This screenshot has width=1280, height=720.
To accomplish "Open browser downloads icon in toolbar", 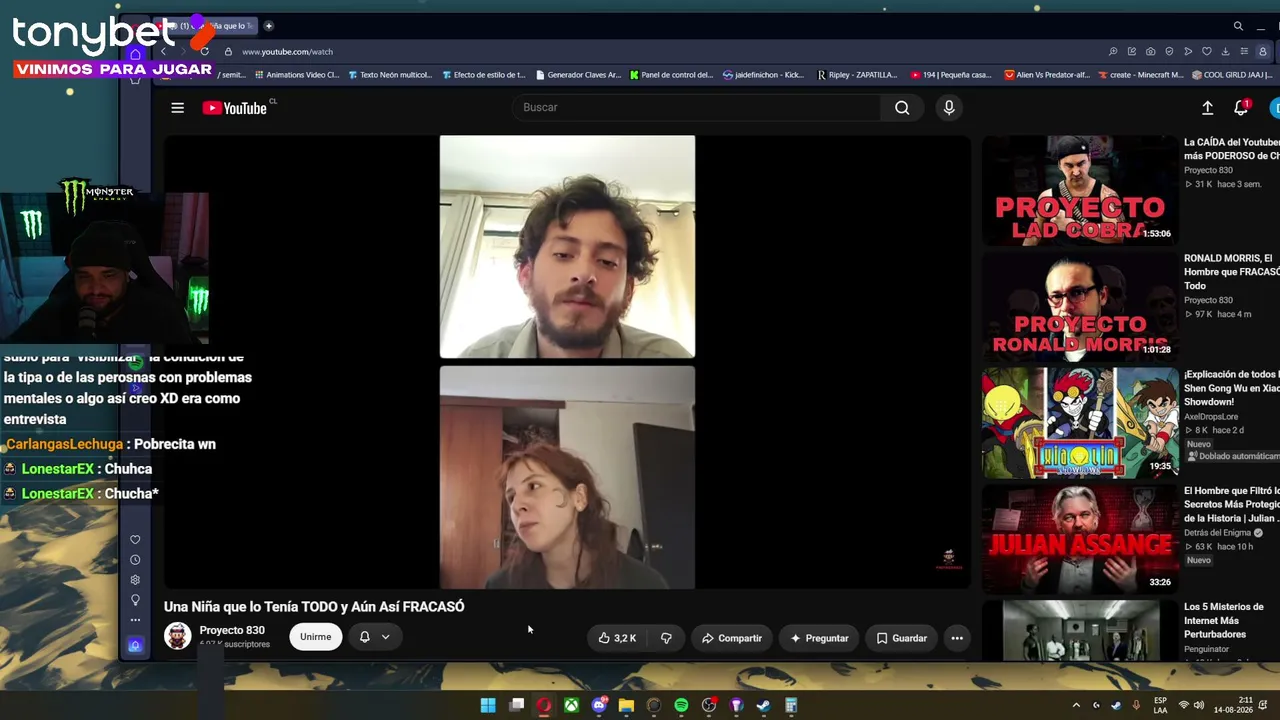I will [x=1226, y=51].
